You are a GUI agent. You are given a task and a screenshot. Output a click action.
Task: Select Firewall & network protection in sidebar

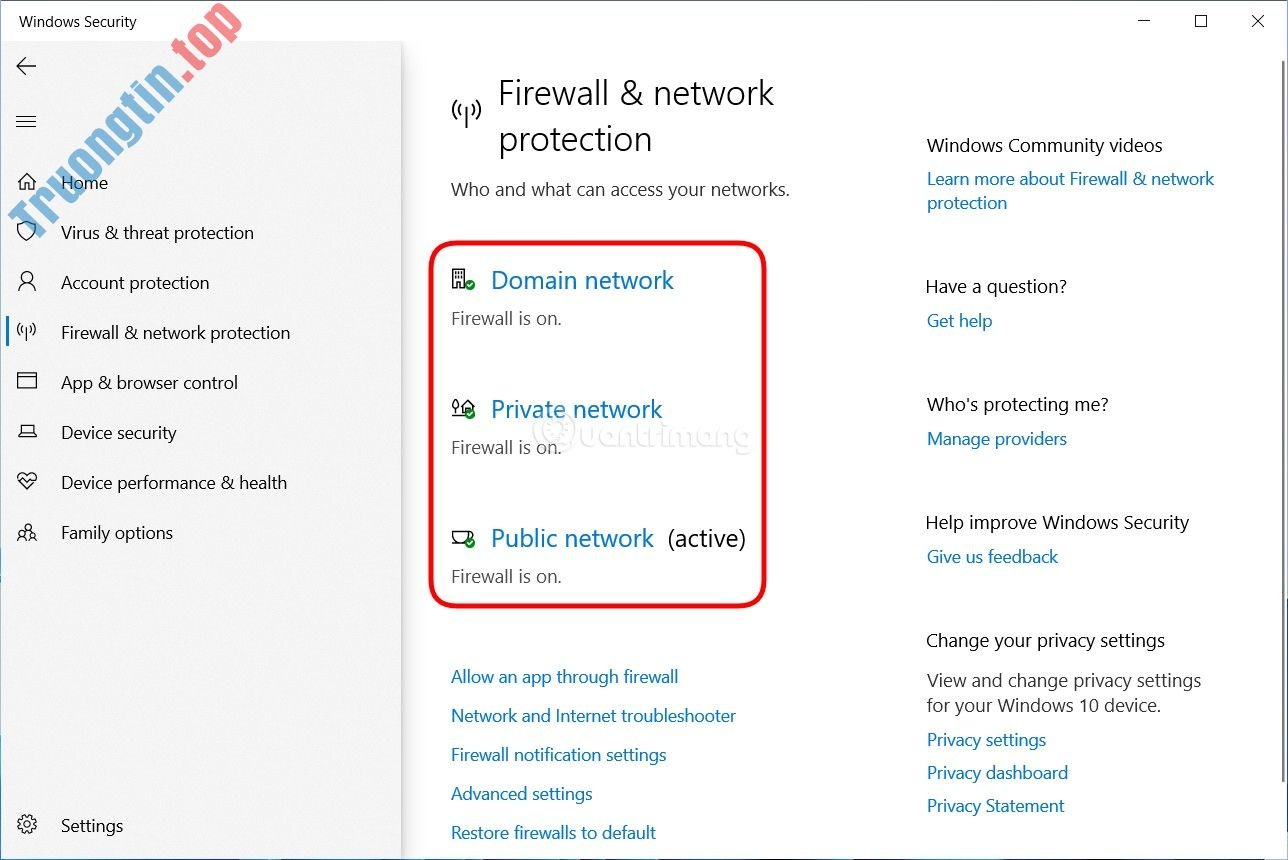click(175, 333)
